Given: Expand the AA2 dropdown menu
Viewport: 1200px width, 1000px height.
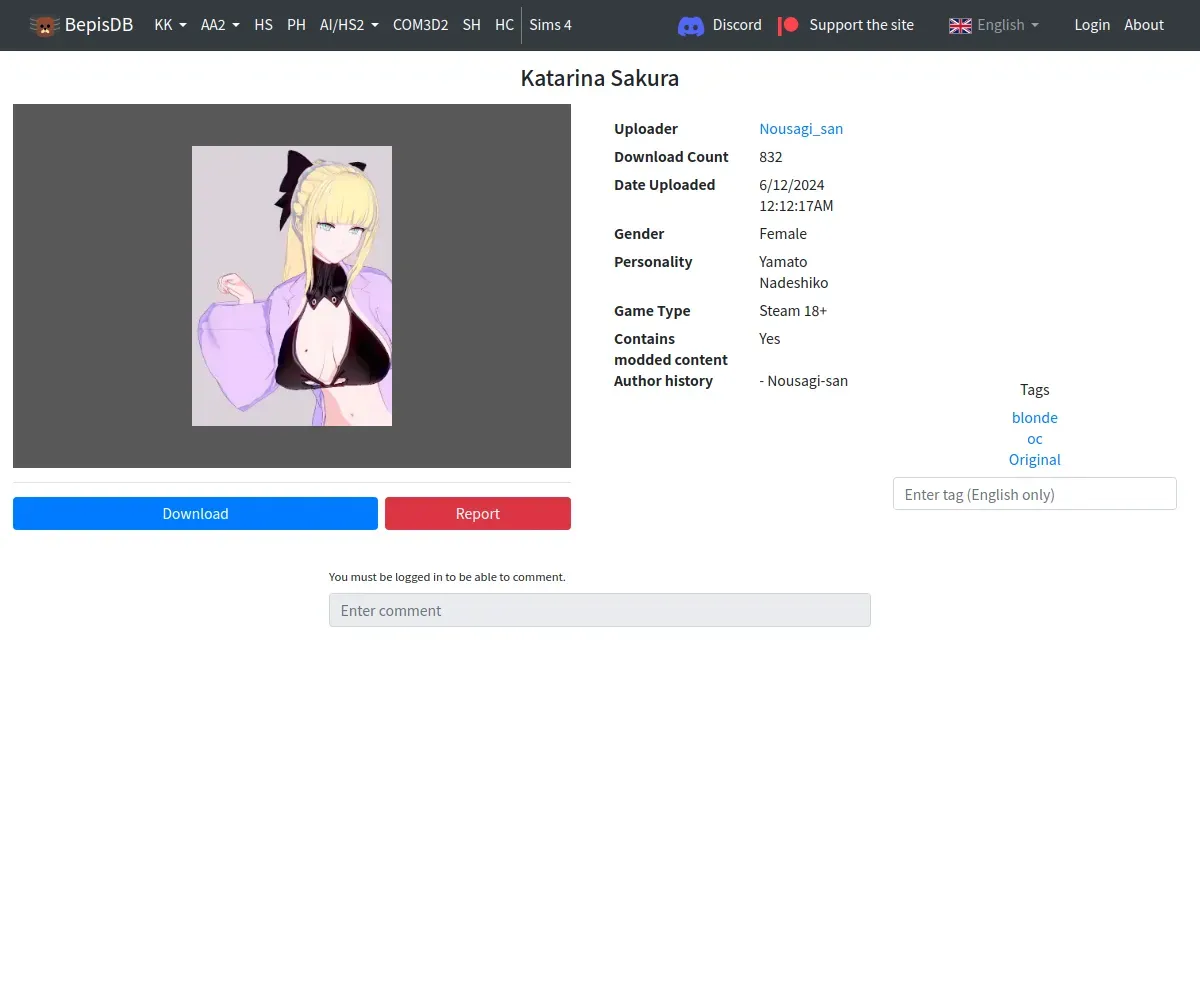Looking at the screenshot, I should (x=220, y=25).
